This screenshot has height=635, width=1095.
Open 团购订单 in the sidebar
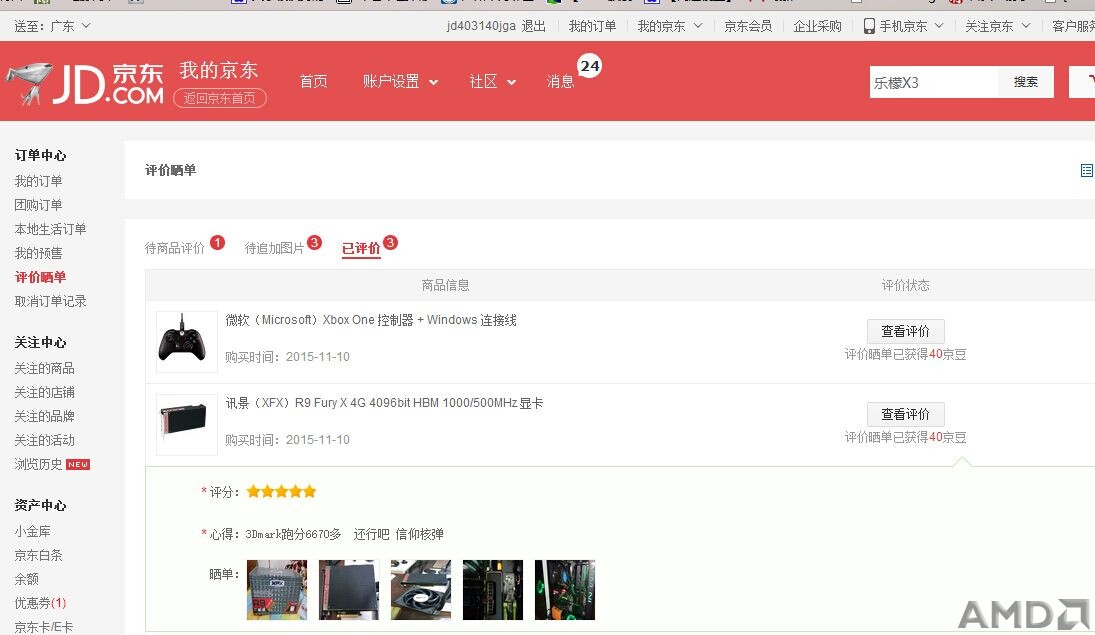point(38,205)
